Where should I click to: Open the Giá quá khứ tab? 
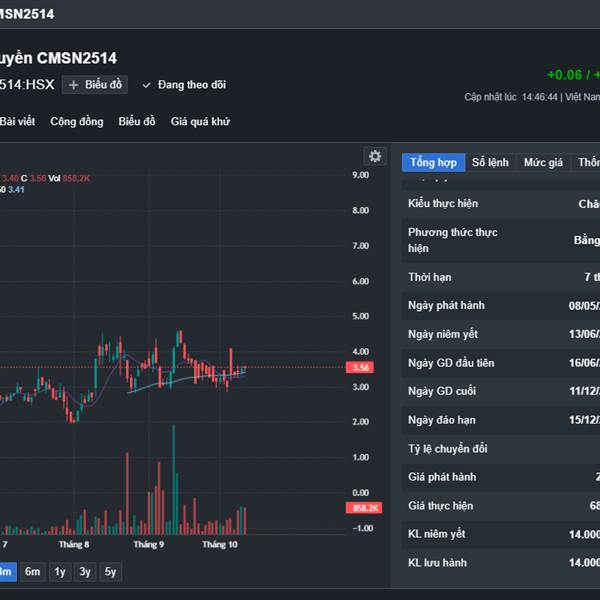(200, 122)
